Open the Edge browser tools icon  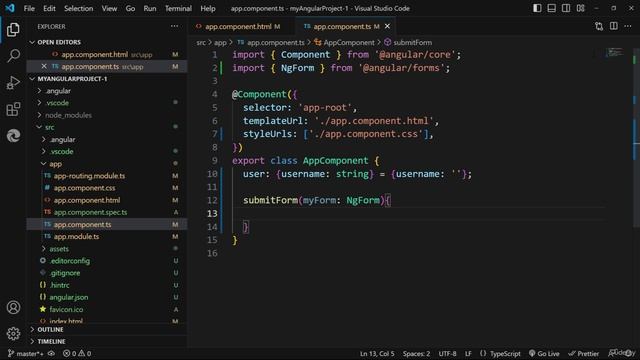point(13,136)
